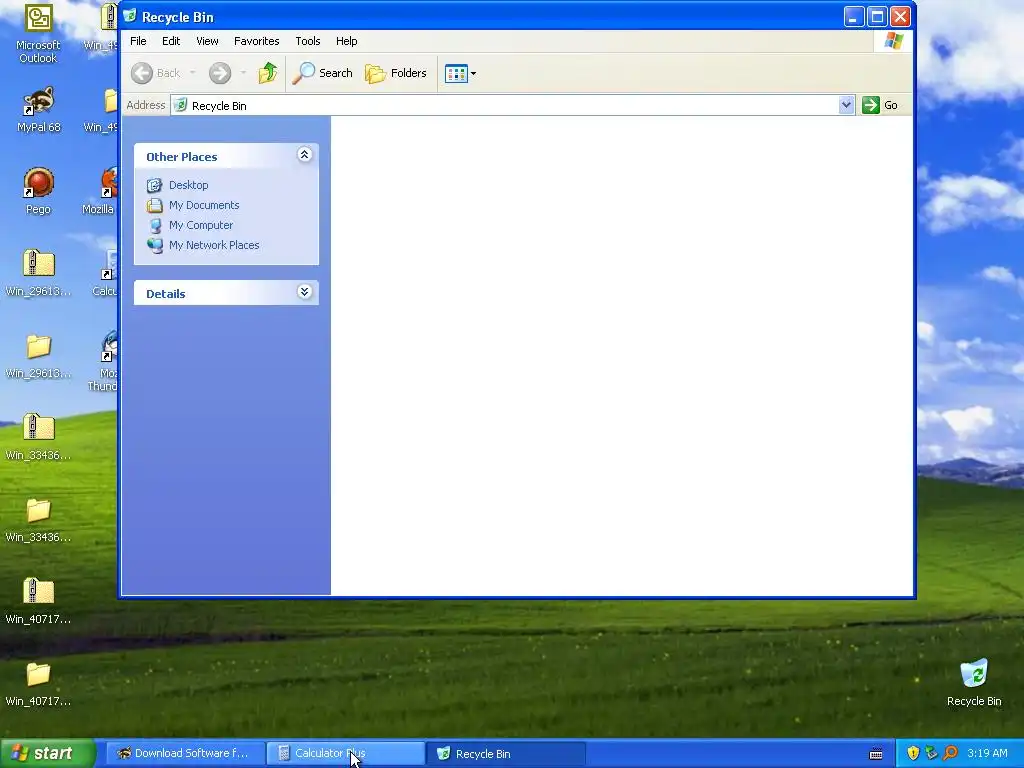Click the My Documents folder icon
Screen dimensions: 1024x768
tap(154, 205)
